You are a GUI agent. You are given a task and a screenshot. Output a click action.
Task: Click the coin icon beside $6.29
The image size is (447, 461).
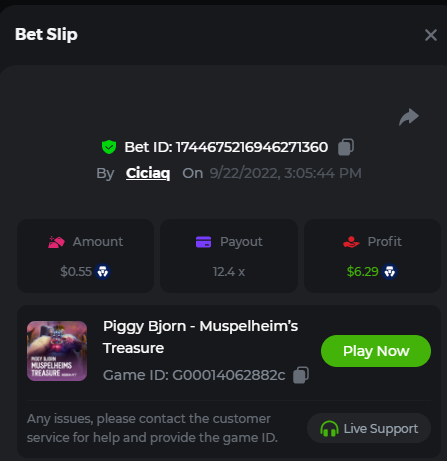(x=390, y=272)
